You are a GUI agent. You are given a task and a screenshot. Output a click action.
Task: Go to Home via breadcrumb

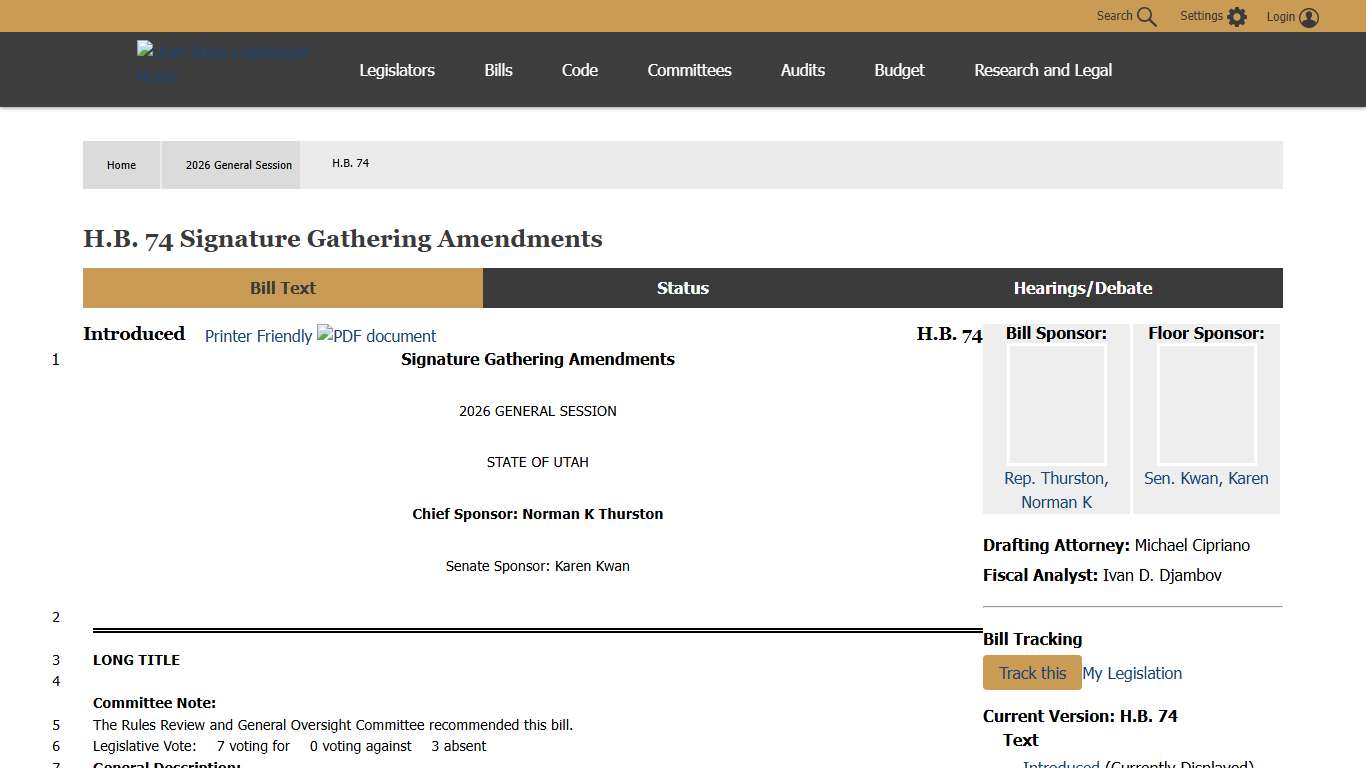pos(121,164)
